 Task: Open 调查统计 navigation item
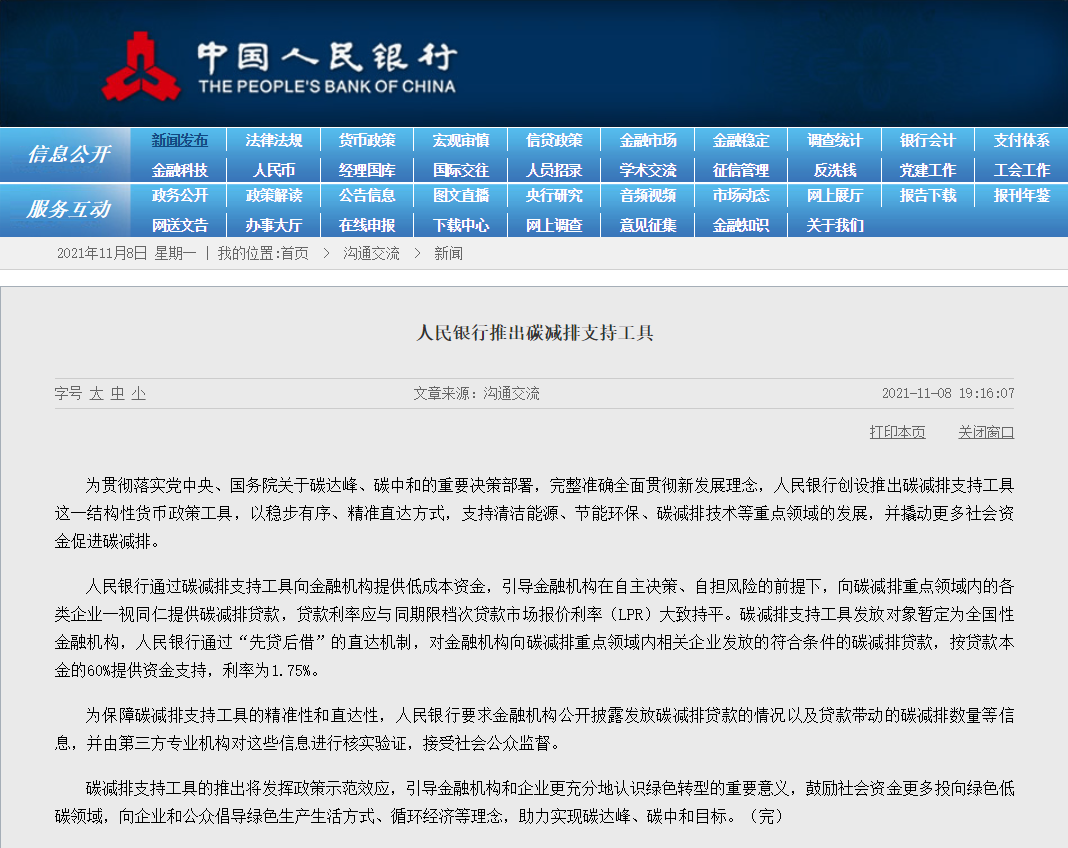pos(835,140)
